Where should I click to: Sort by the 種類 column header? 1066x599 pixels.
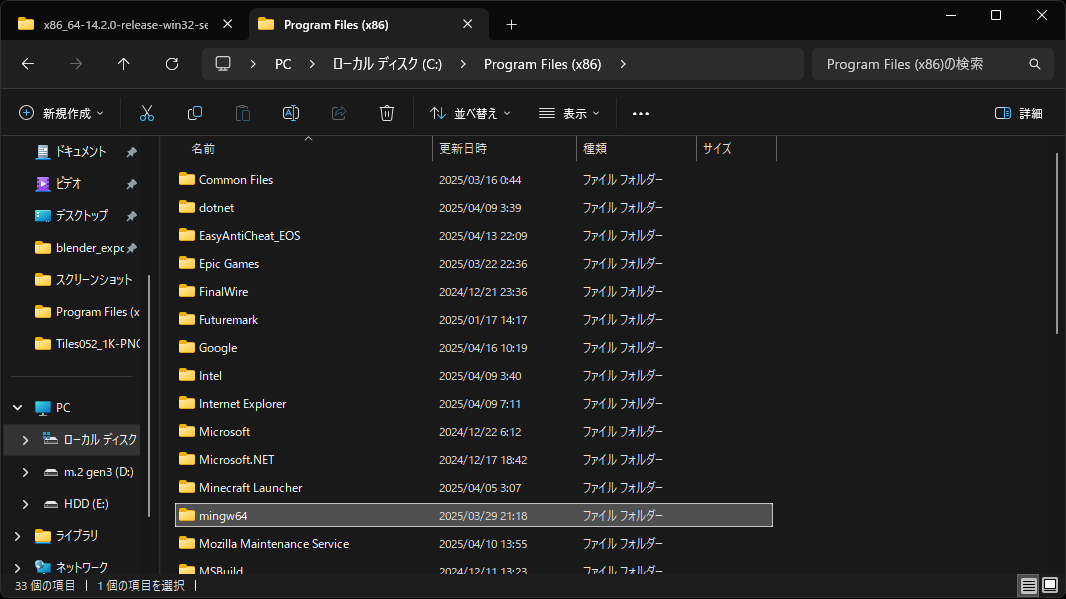[x=636, y=149]
